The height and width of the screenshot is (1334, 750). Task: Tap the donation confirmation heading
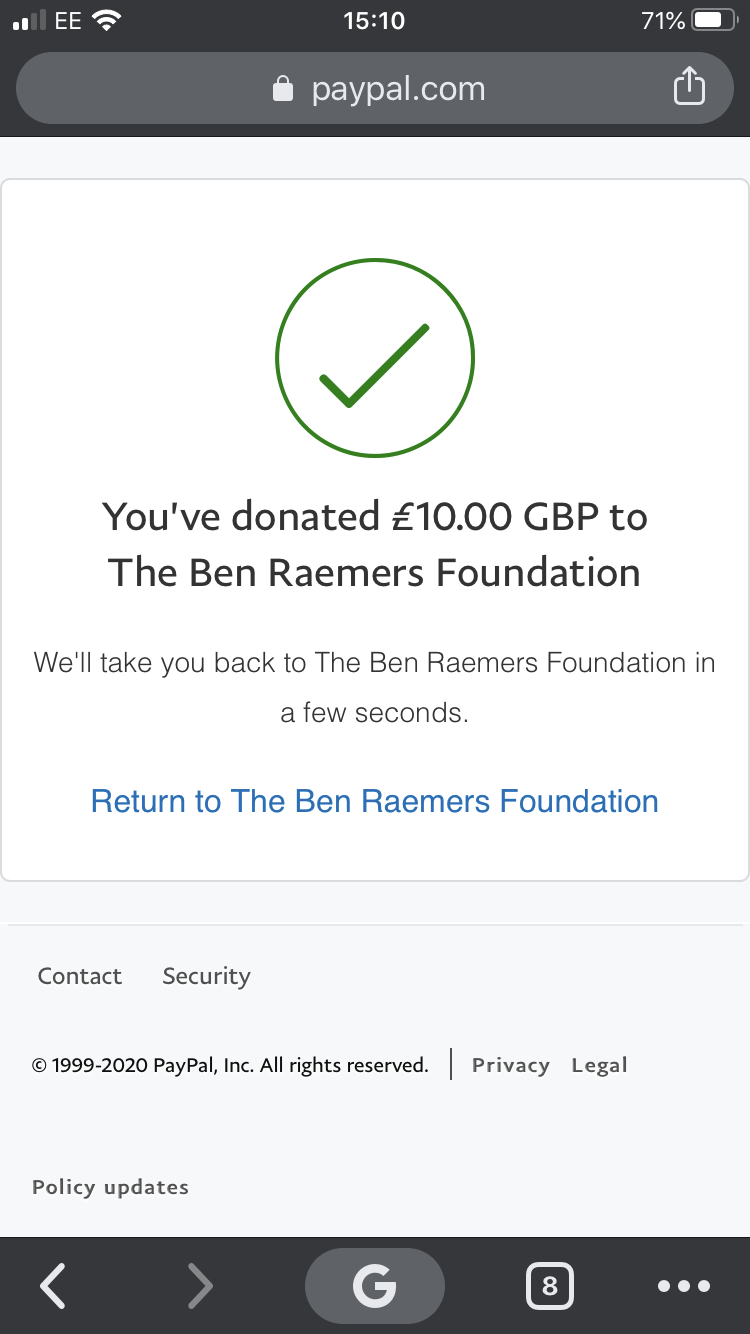coord(375,545)
